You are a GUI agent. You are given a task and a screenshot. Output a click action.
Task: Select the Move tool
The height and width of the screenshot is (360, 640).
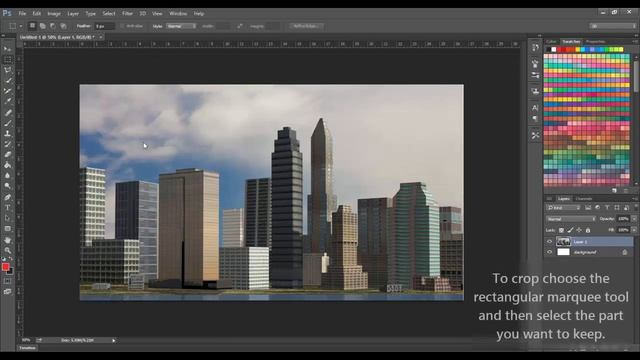[7, 49]
